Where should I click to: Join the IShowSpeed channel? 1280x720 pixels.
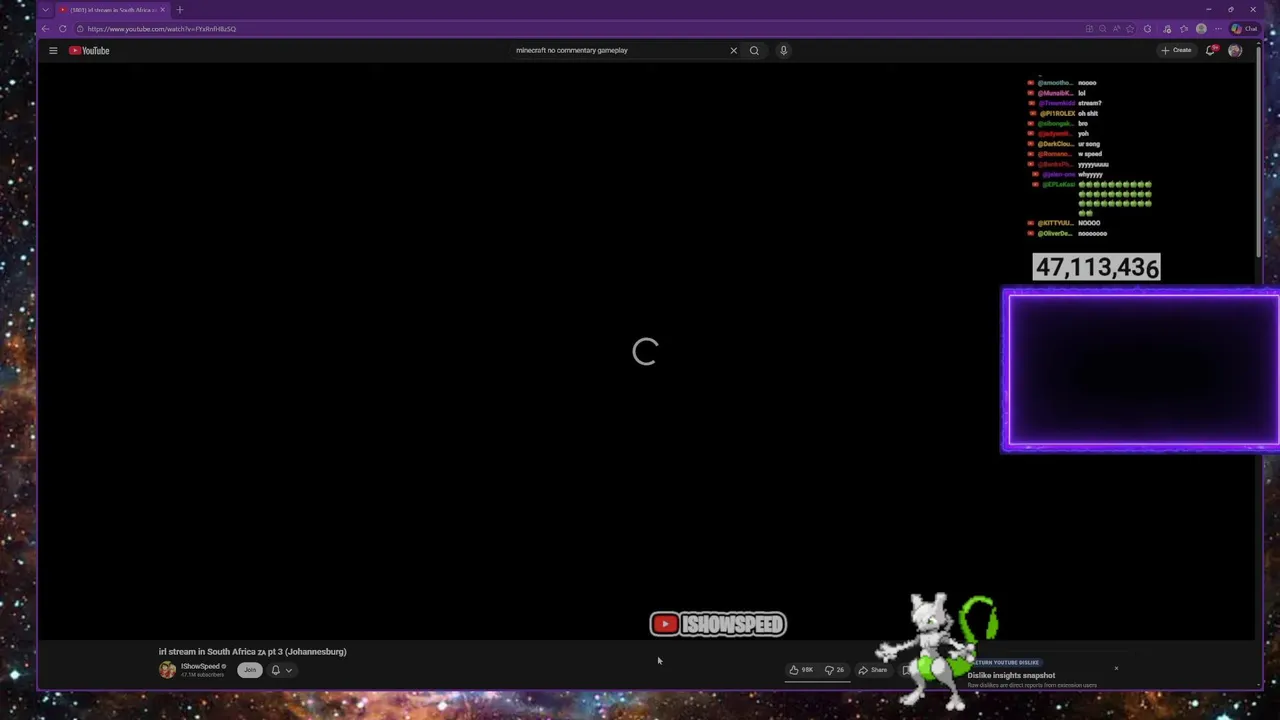[x=250, y=670]
